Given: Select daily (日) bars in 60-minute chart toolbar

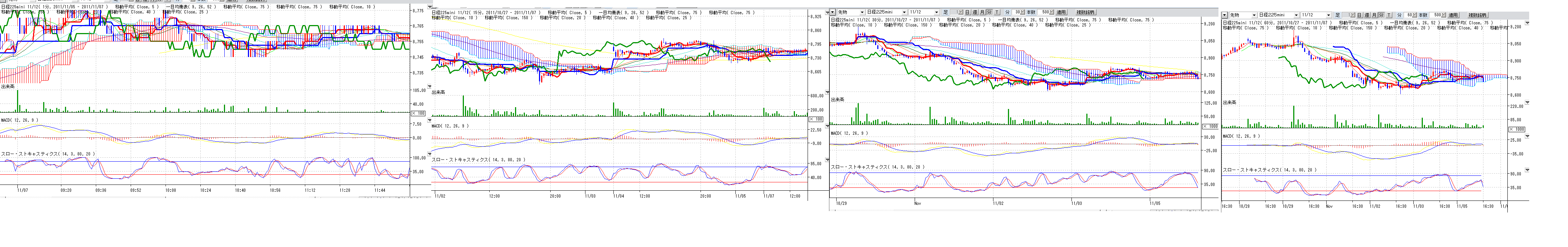Looking at the screenshot, I should coord(1359,15).
